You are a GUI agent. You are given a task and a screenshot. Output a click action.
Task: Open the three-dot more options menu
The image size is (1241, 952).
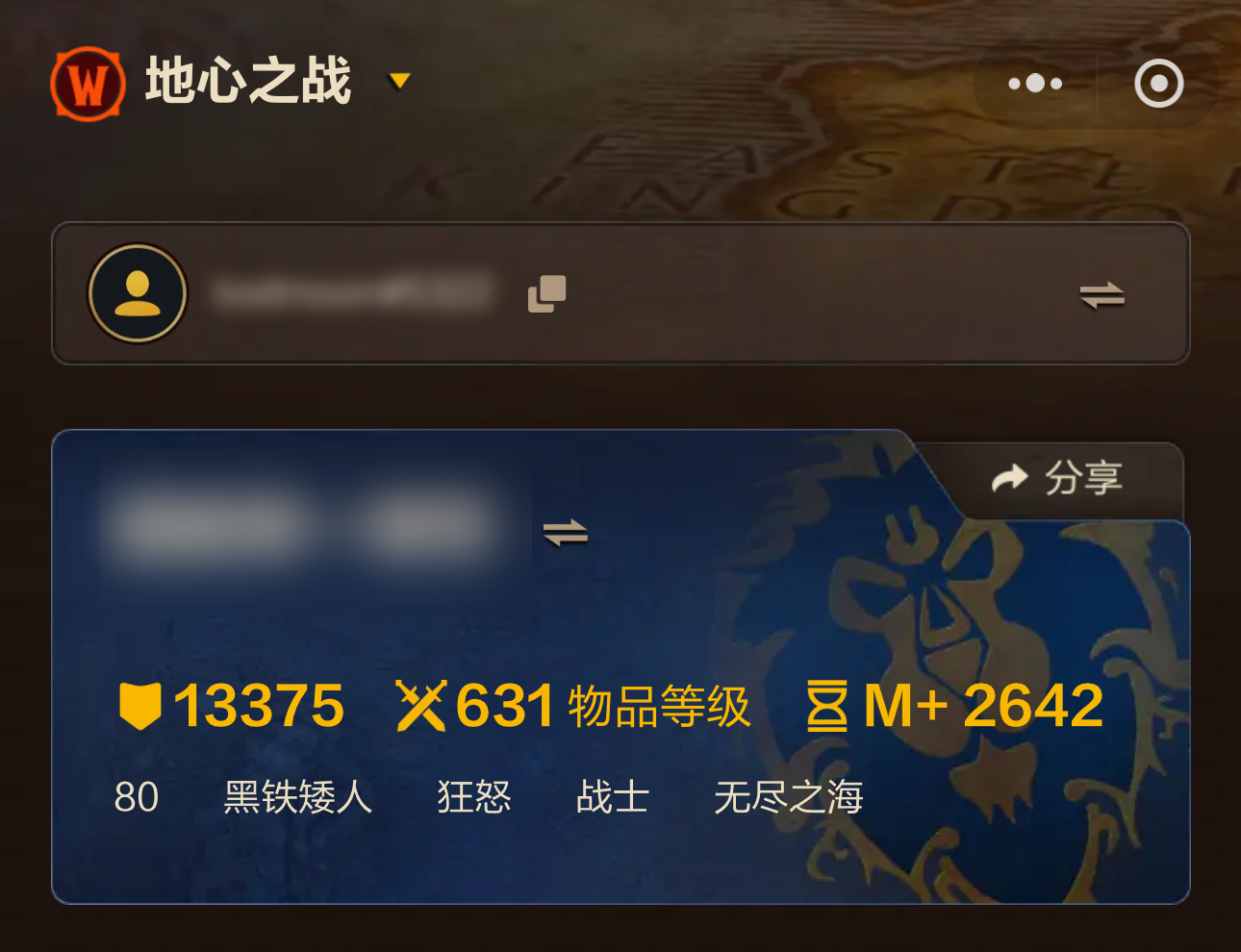(1035, 84)
